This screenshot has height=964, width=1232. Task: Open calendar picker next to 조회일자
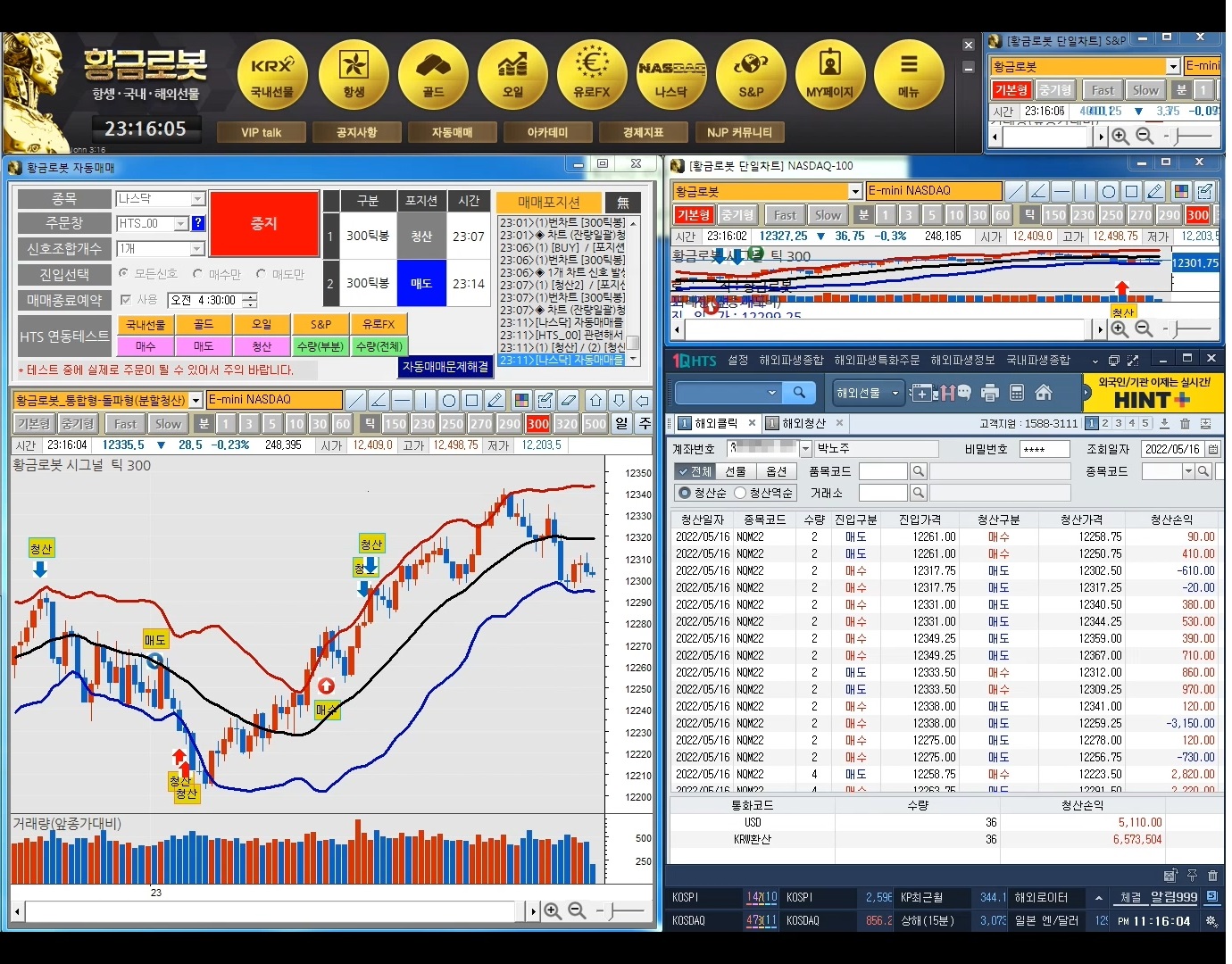tap(1213, 449)
